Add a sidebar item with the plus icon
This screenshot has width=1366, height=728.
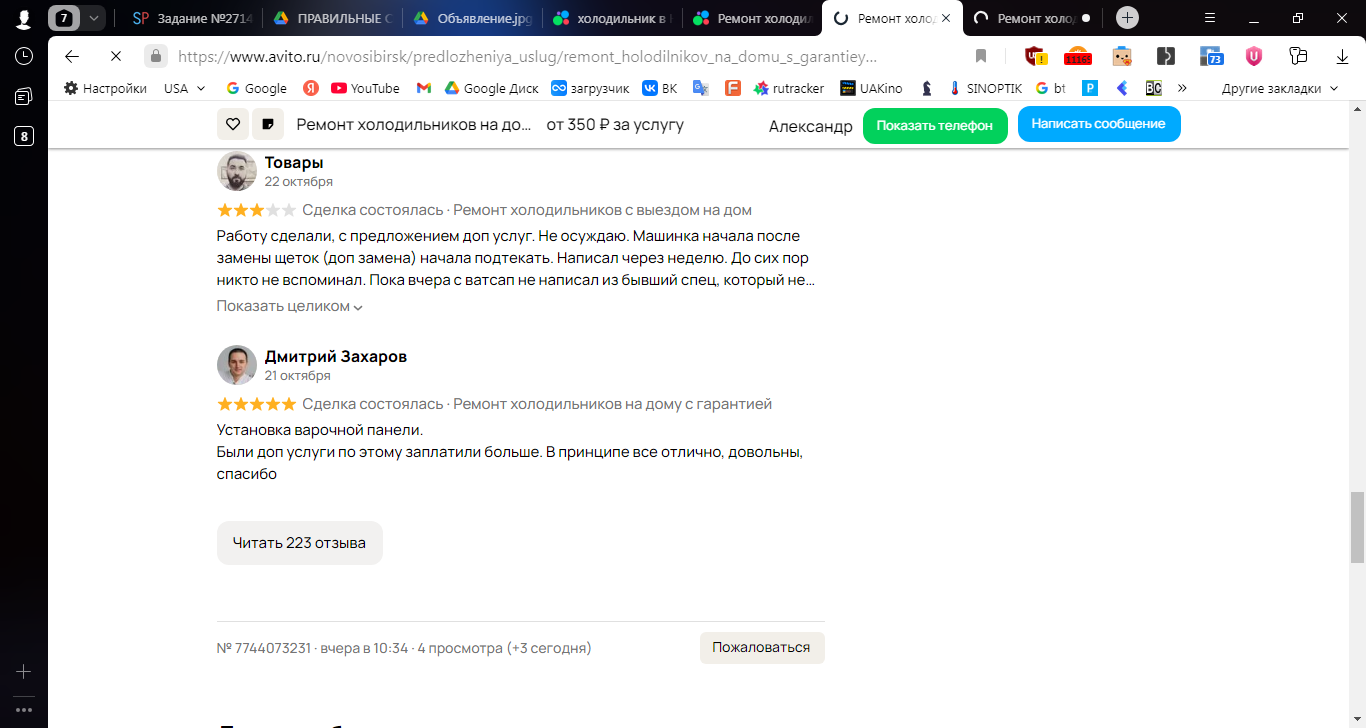click(x=24, y=672)
